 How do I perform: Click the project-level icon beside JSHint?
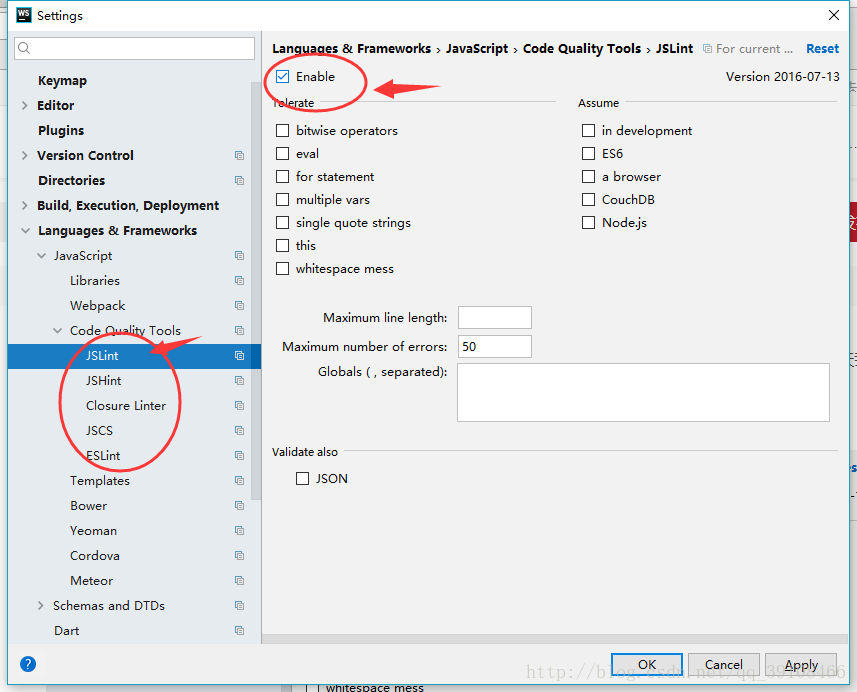pyautogui.click(x=239, y=380)
